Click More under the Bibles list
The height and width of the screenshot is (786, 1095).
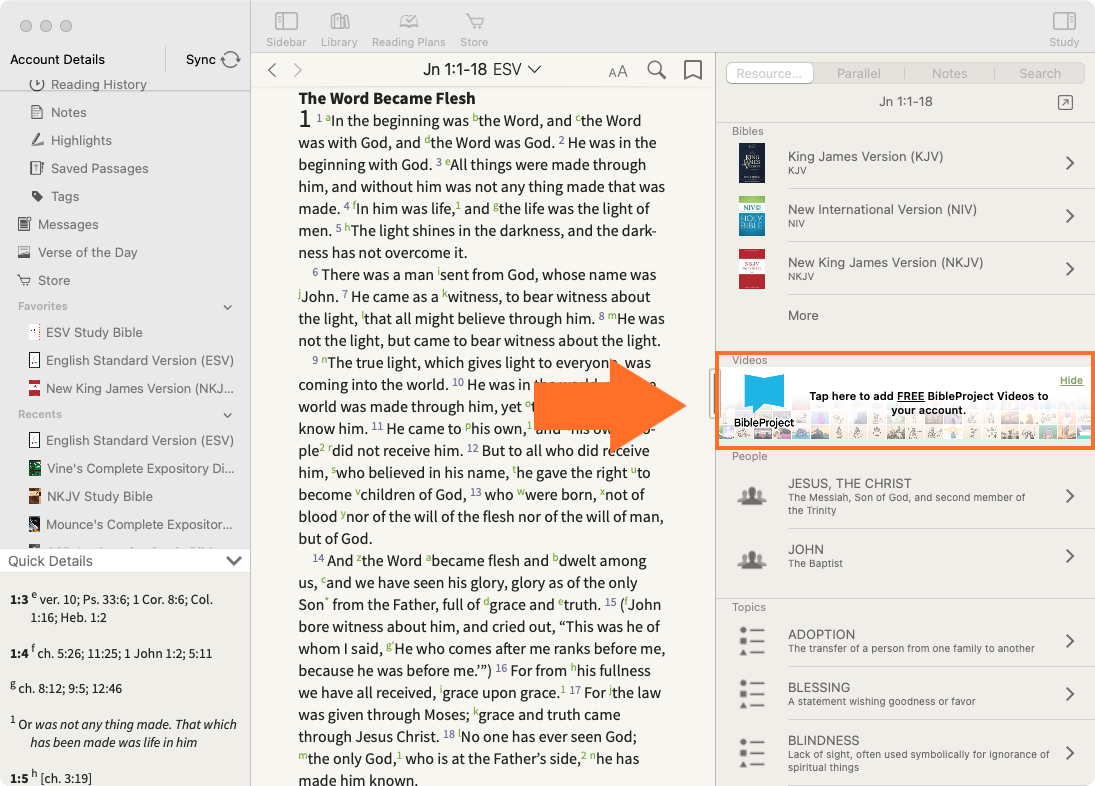pos(803,316)
